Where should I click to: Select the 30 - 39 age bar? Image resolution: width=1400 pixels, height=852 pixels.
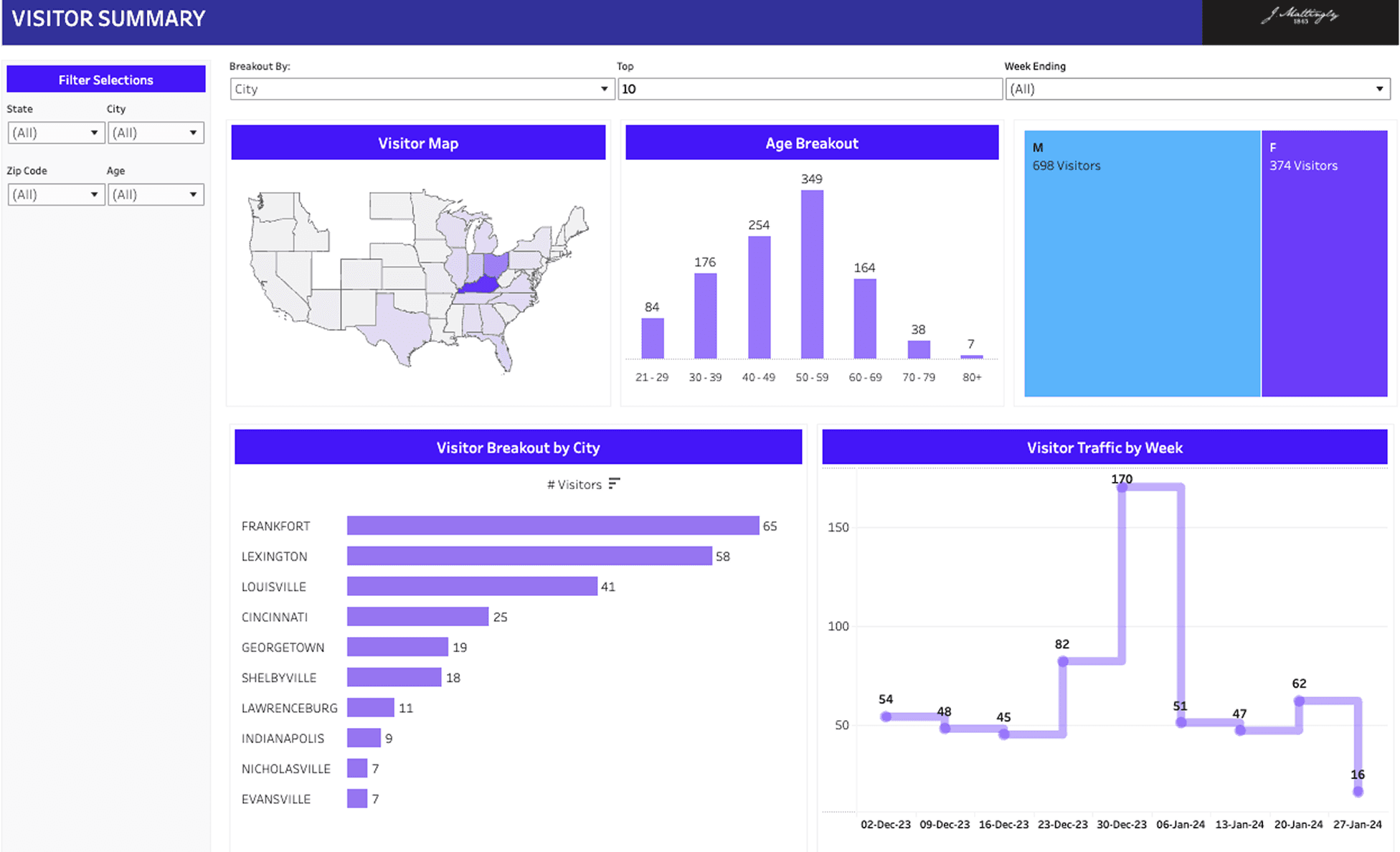tap(705, 316)
